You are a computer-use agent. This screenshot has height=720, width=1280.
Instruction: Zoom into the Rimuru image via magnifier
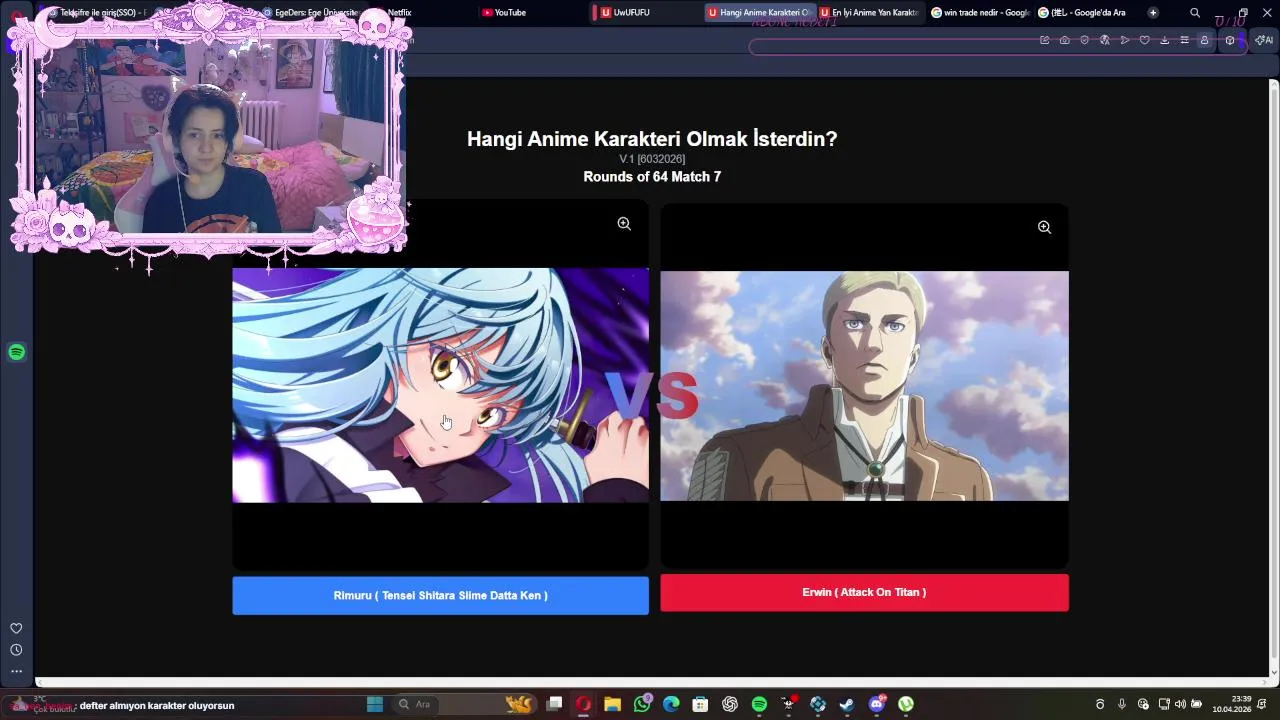[624, 224]
